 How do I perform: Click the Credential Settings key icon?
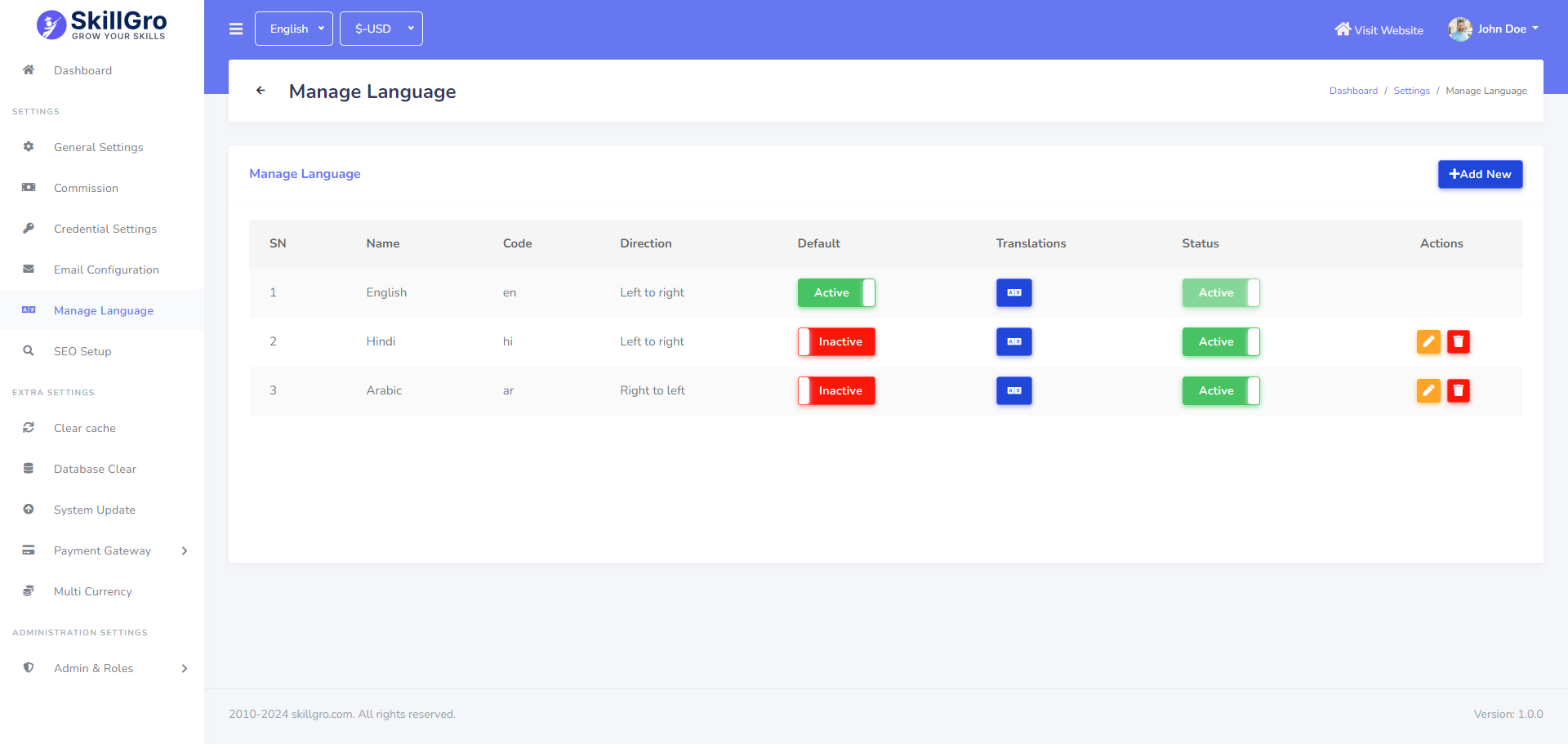tap(29, 228)
